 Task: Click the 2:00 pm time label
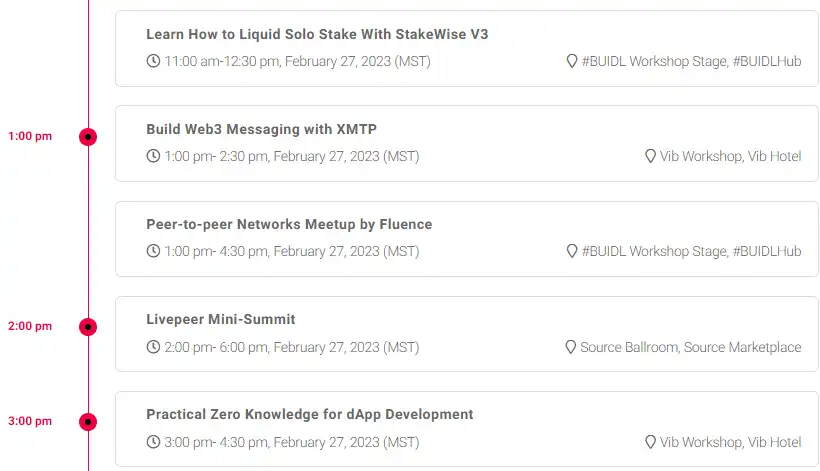(30, 326)
